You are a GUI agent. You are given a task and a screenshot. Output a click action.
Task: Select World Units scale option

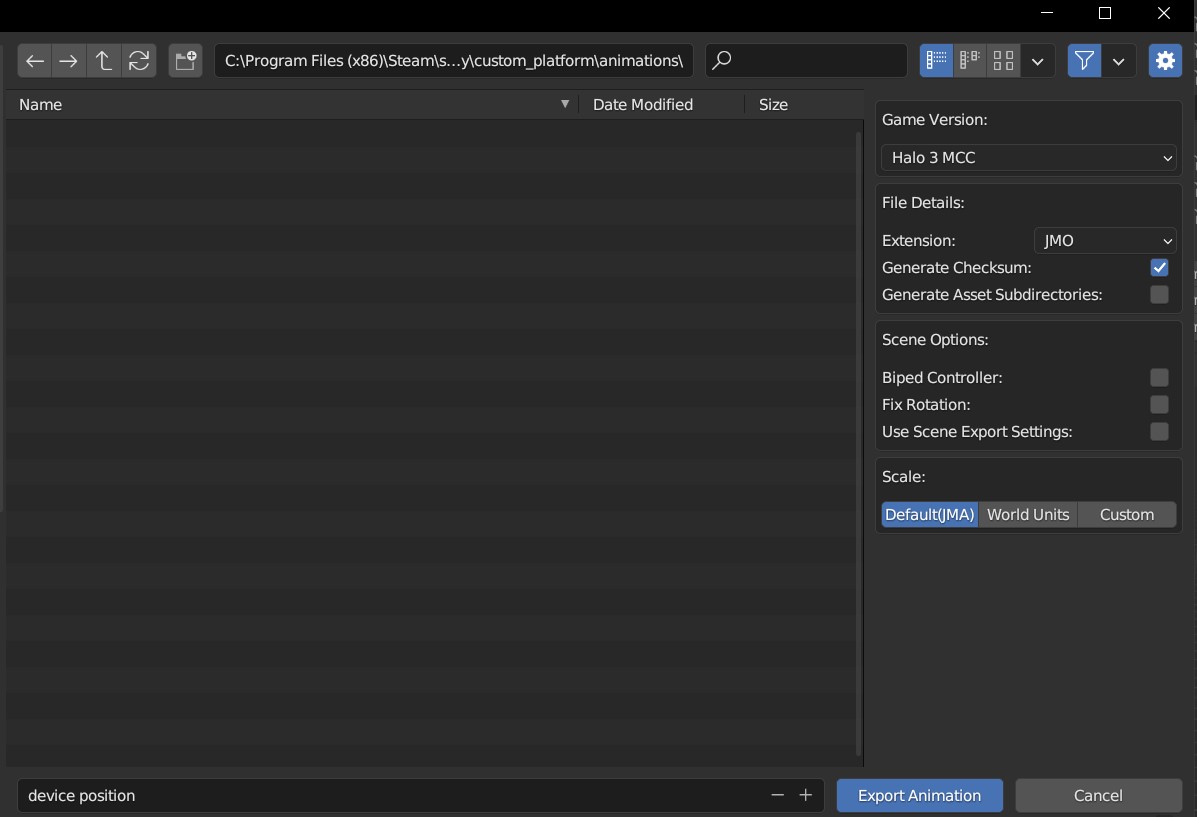pyautogui.click(x=1028, y=515)
